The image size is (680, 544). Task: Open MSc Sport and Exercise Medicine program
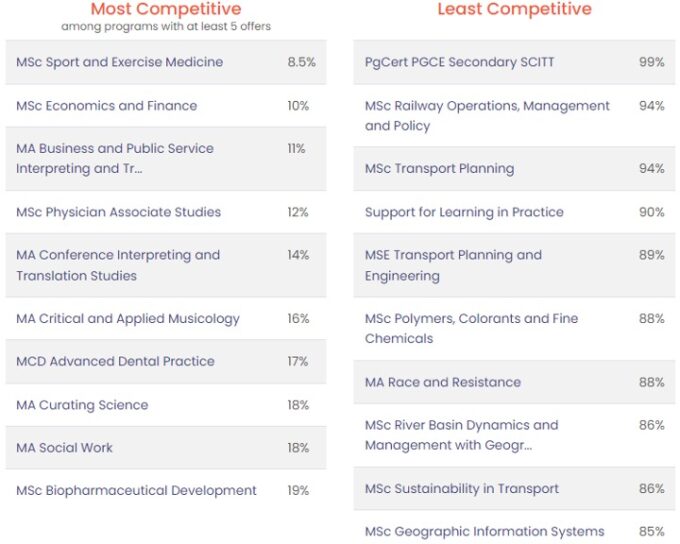pos(166,62)
